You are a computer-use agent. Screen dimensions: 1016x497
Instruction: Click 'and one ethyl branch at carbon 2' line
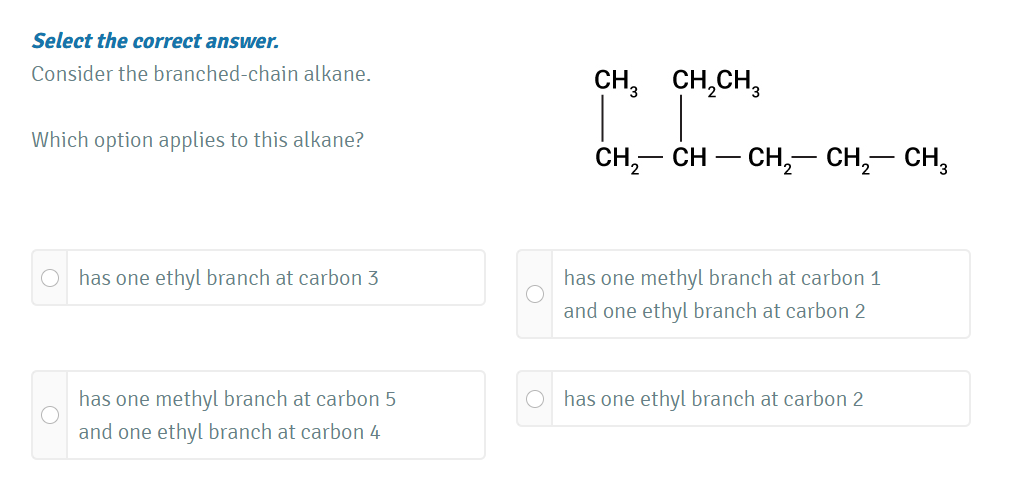point(714,311)
